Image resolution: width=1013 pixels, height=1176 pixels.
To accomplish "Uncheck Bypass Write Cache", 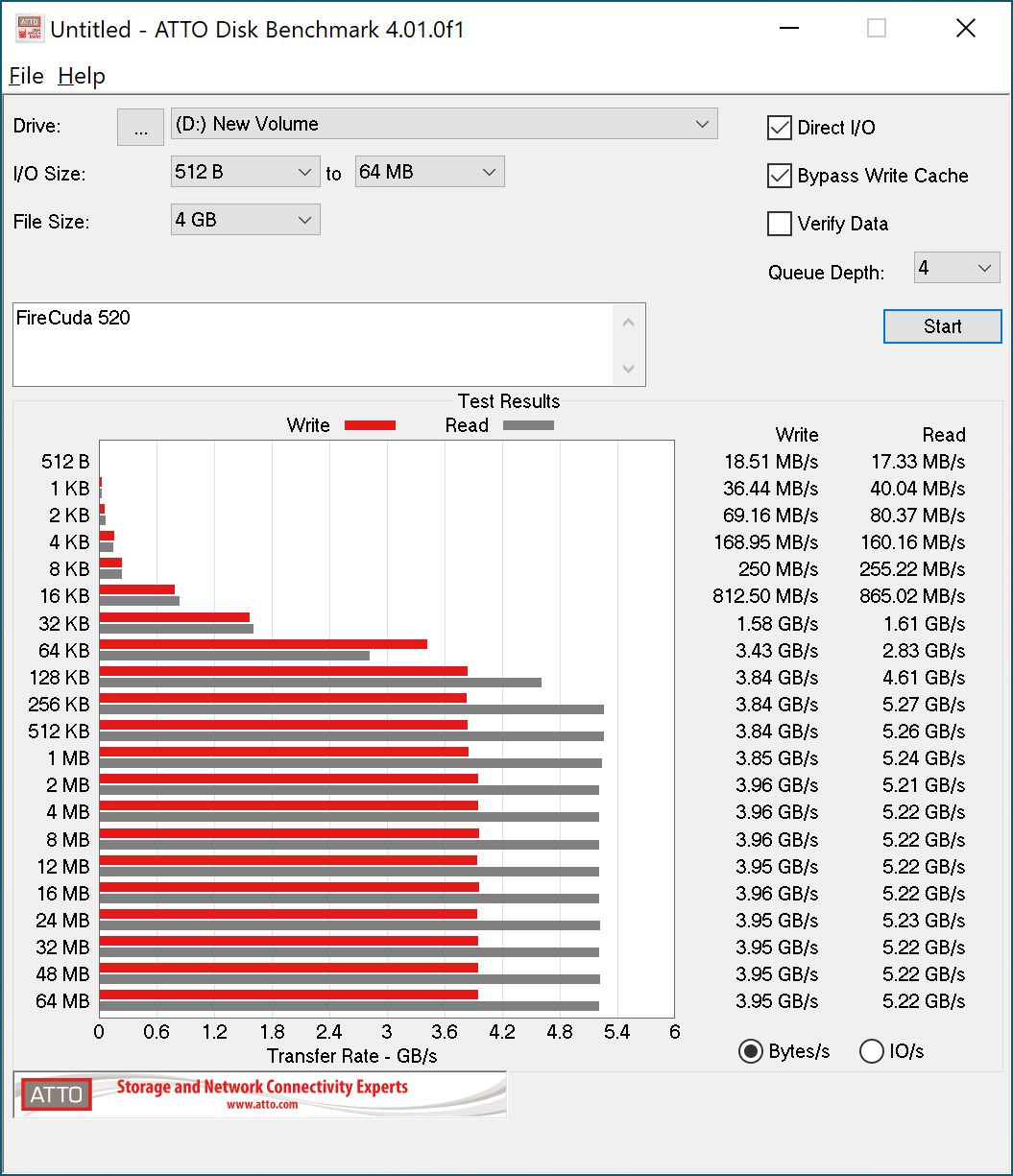I will click(x=779, y=175).
